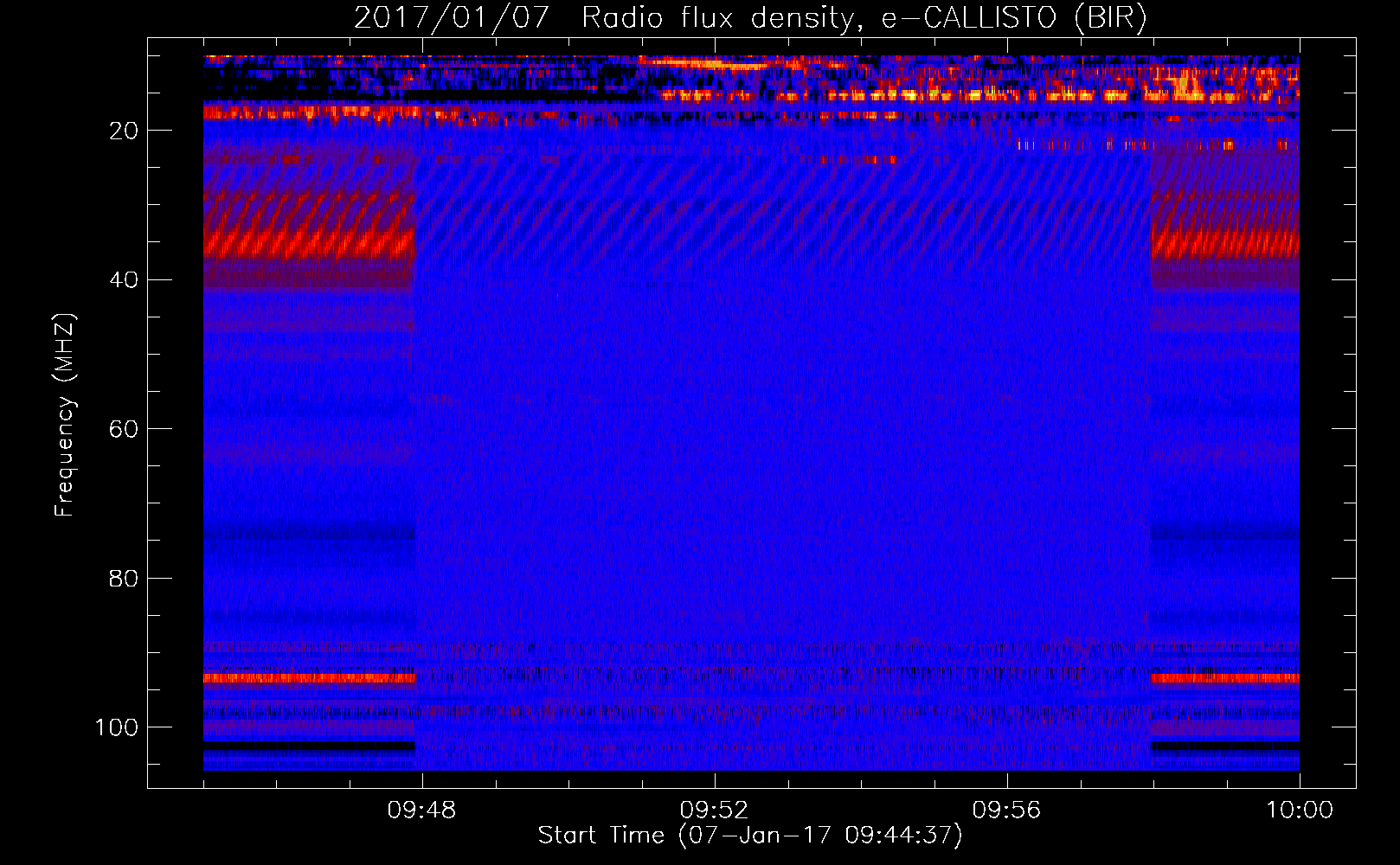The image size is (1400, 865).
Task: Click the 40 frequency tick label
Action: tap(124, 280)
